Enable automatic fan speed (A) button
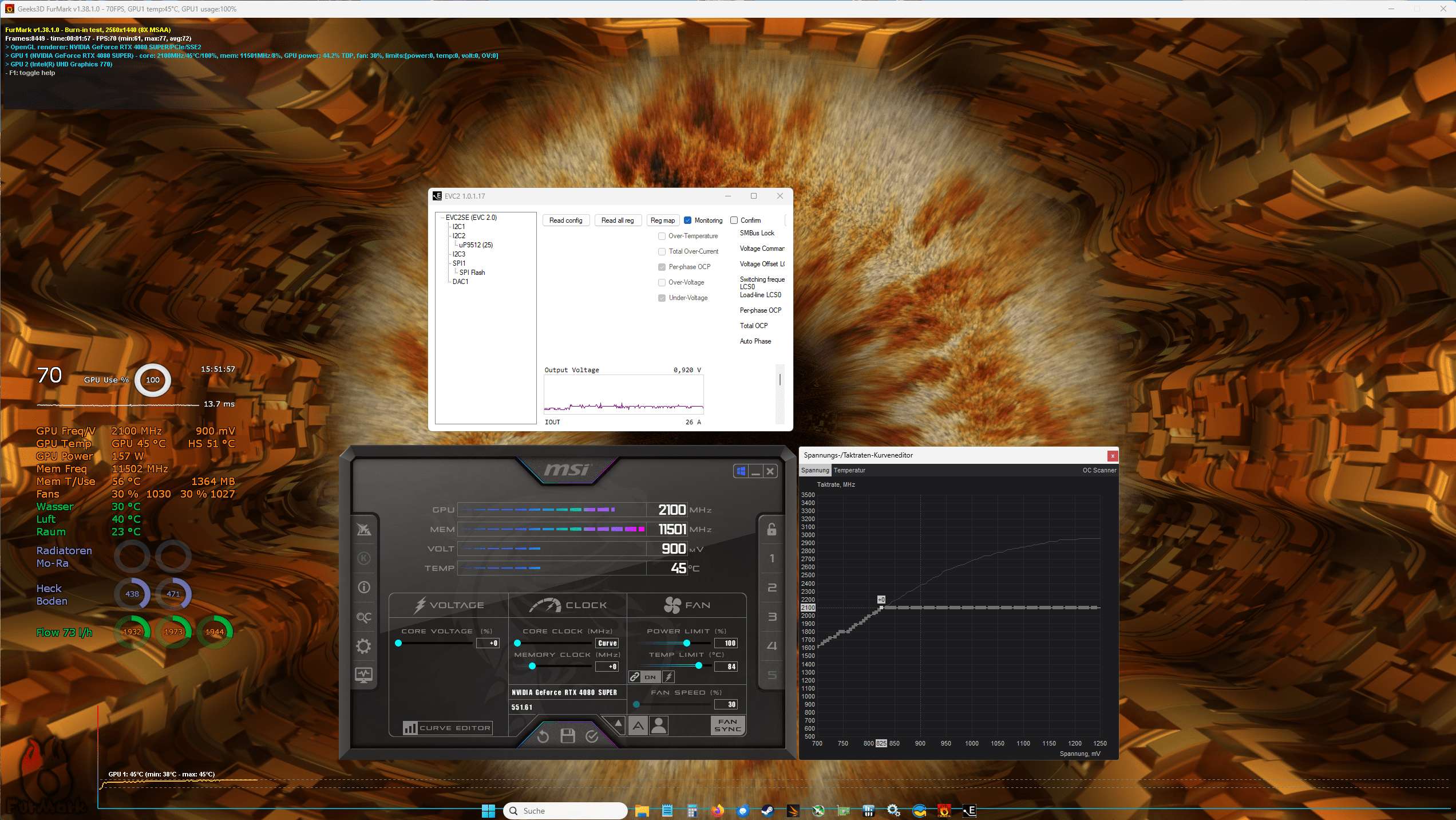The image size is (1456, 820). click(639, 726)
